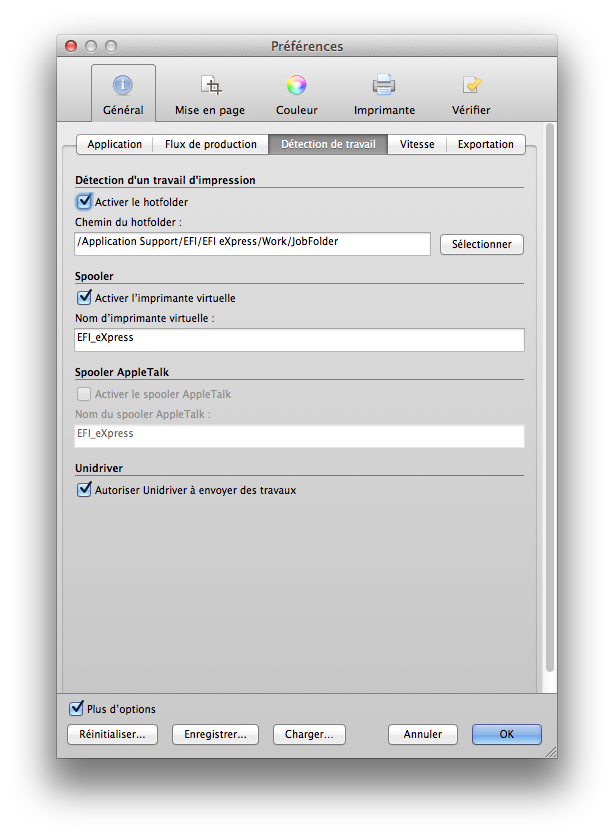
Task: Confirm with the OK button
Action: (x=507, y=735)
